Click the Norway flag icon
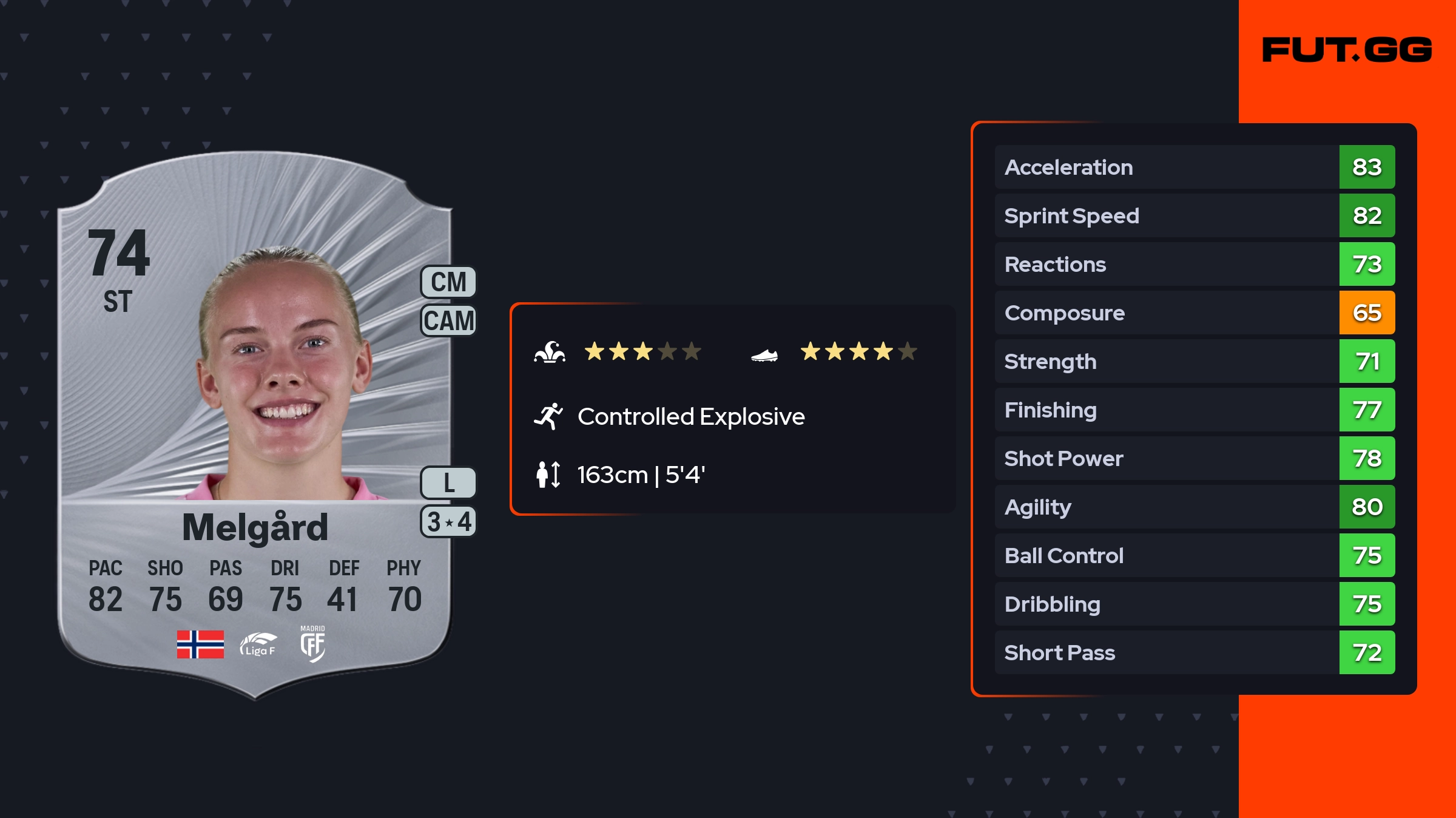 (200, 644)
